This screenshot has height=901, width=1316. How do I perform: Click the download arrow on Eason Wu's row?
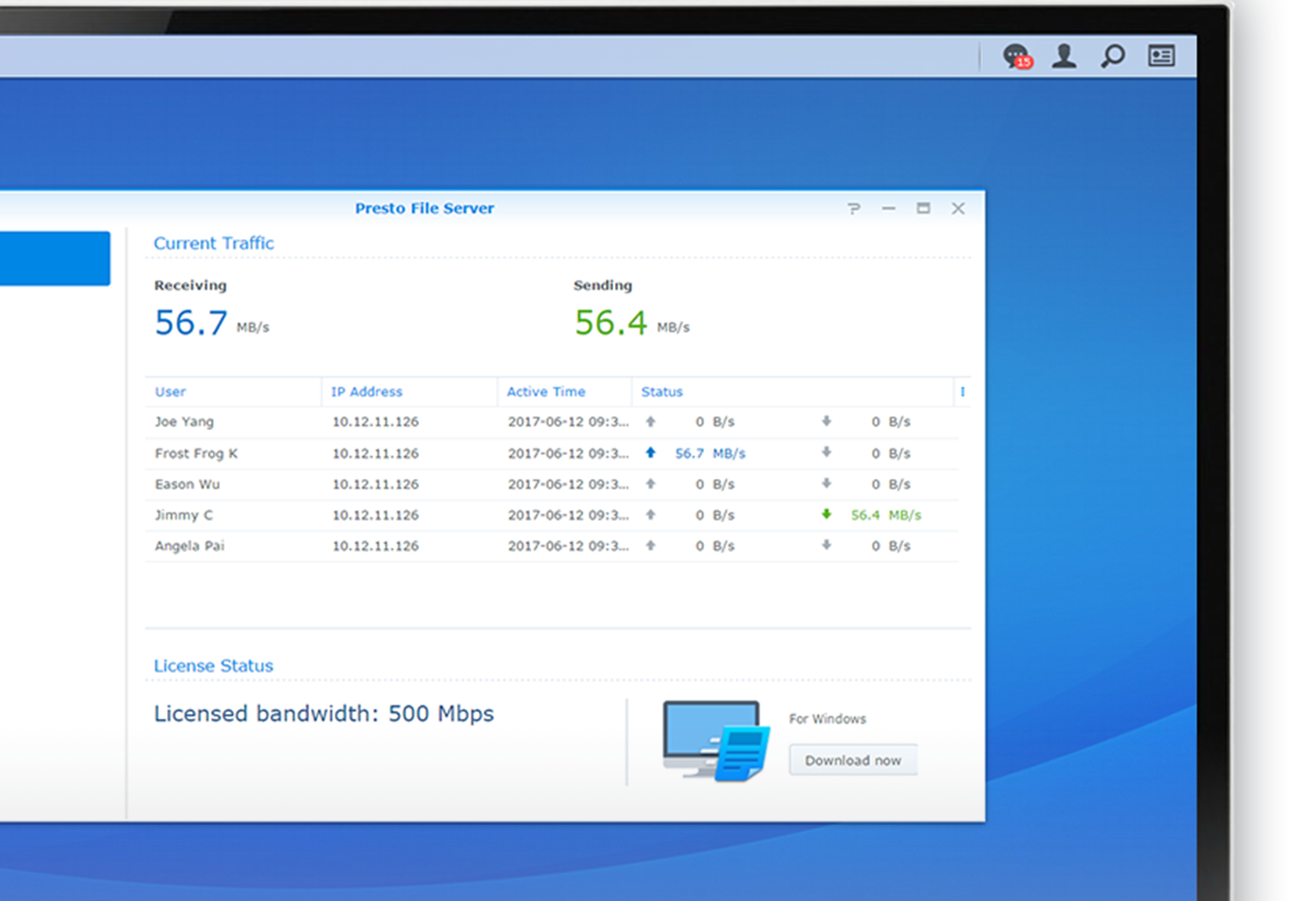tap(826, 484)
